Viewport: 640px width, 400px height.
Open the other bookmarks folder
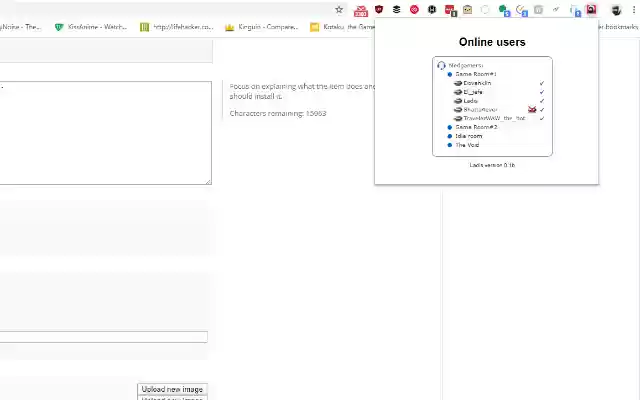pyautogui.click(x=619, y=27)
